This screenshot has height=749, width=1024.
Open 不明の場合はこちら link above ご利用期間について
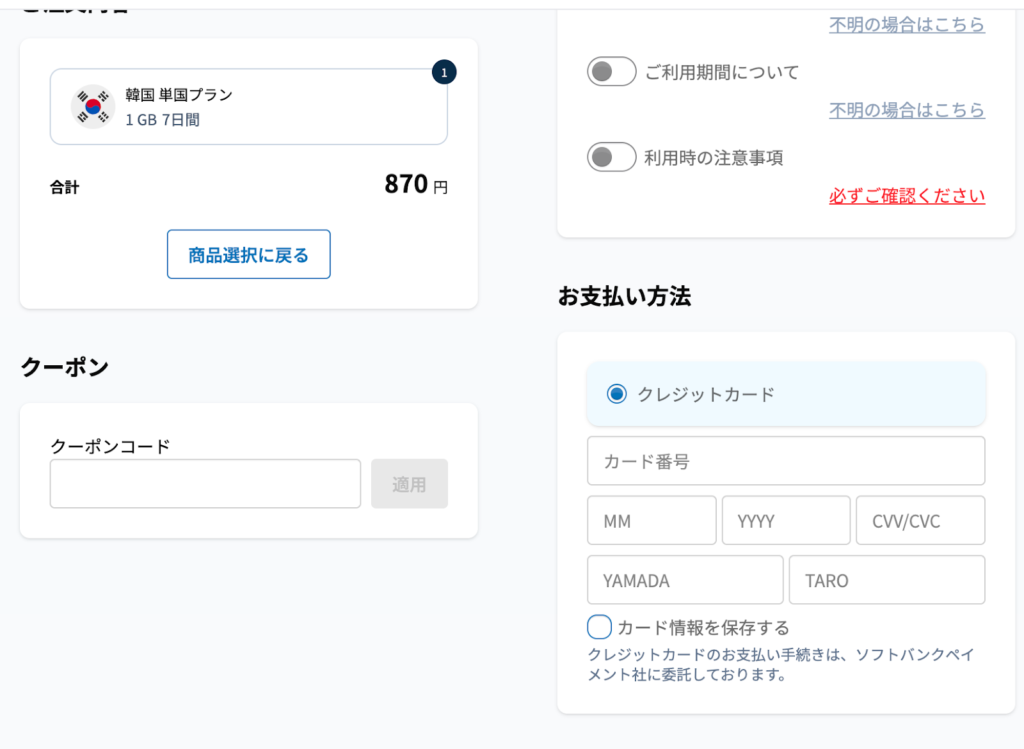click(x=906, y=25)
